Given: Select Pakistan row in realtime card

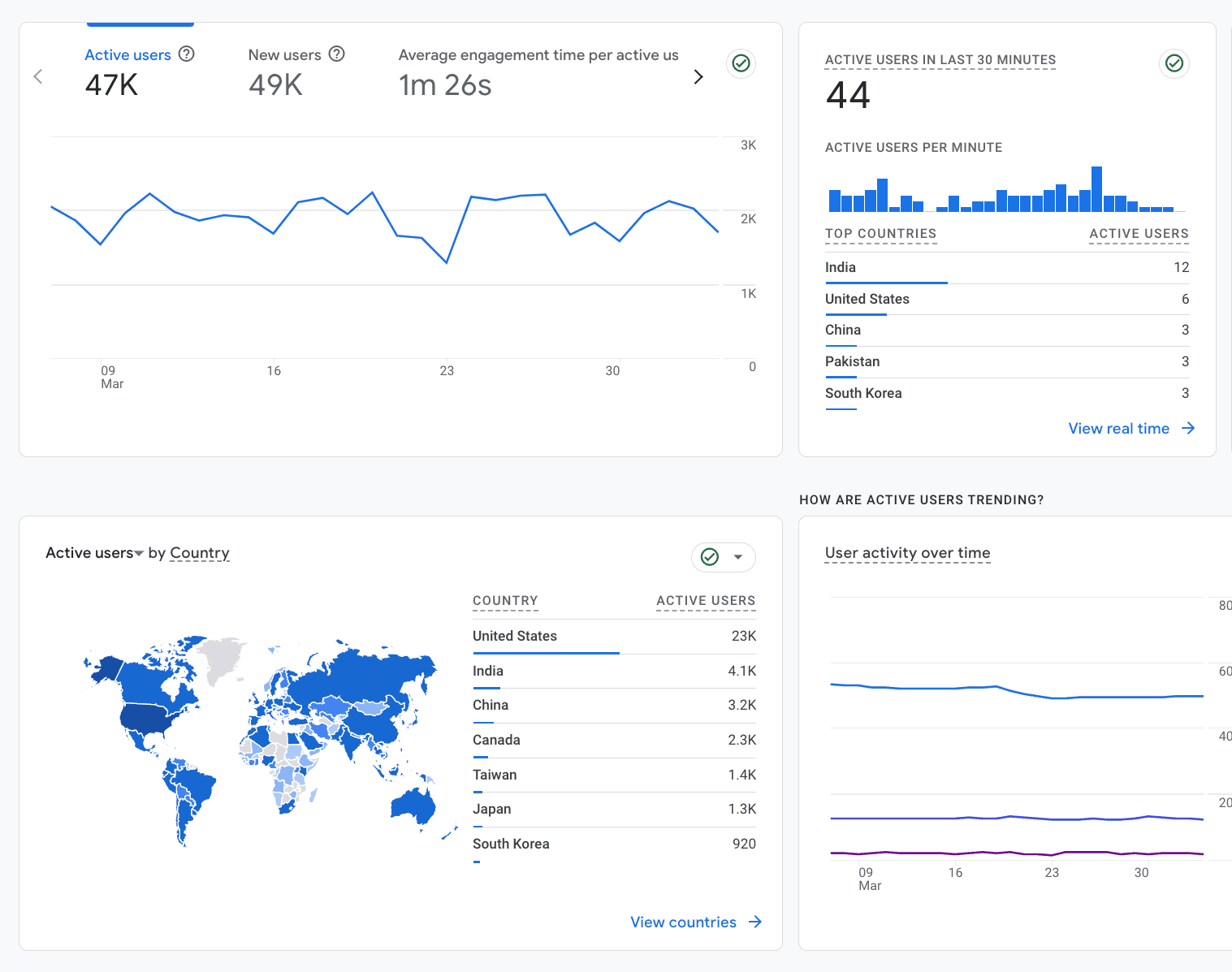Looking at the screenshot, I should coord(1007,362).
